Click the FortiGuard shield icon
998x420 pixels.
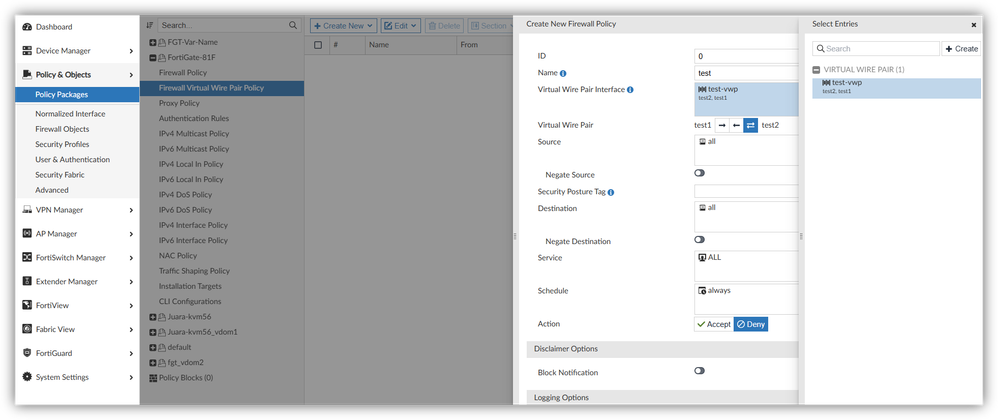[x=27, y=353]
